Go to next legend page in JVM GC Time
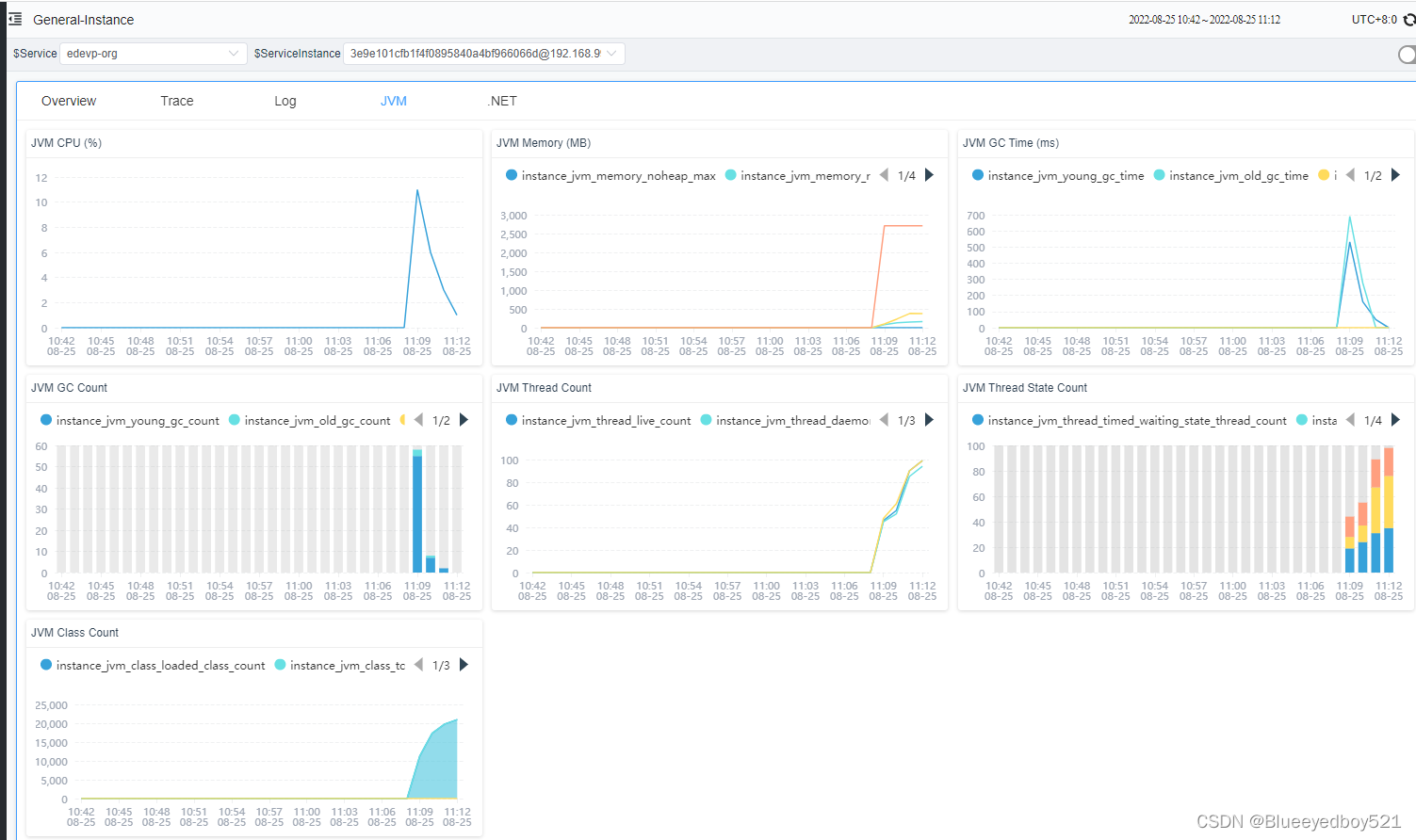The width and height of the screenshot is (1416, 840). pos(1395,175)
